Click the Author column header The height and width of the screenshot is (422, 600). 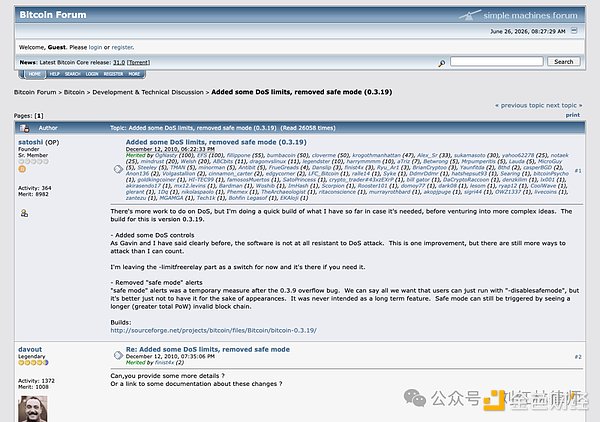[x=48, y=128]
